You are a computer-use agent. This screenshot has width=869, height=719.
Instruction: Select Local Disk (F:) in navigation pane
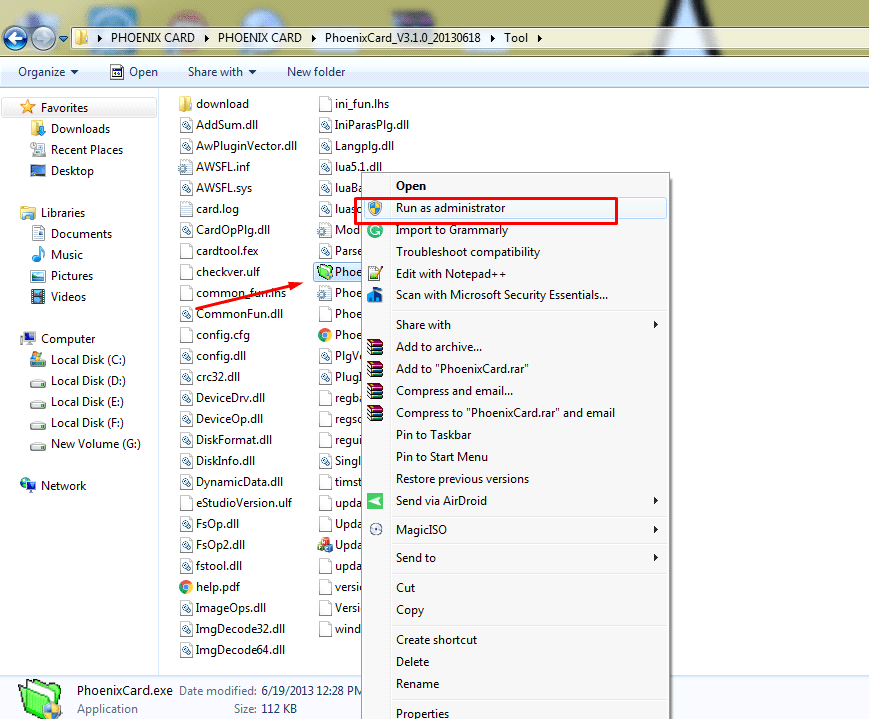pos(87,423)
